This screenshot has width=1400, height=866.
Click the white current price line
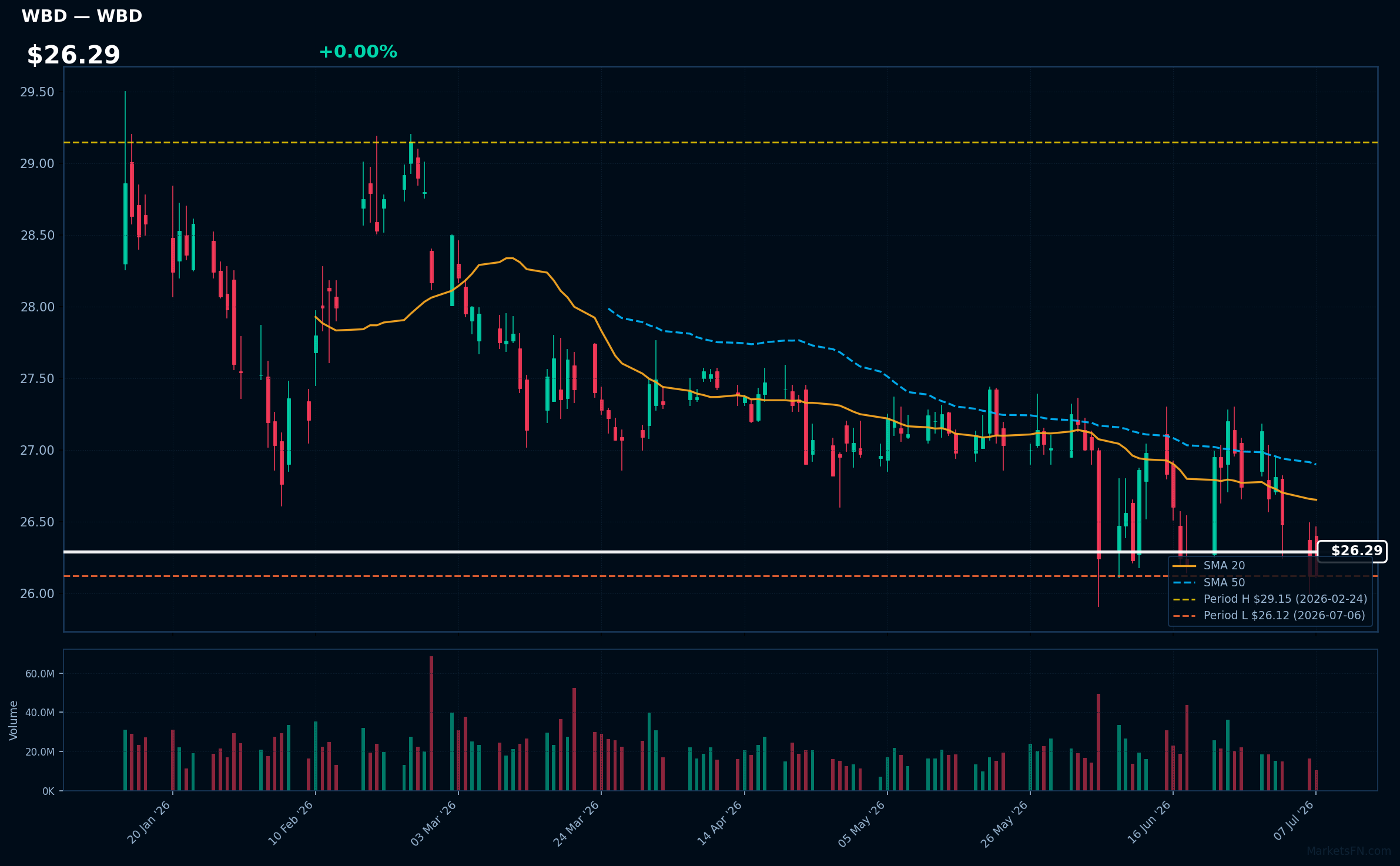click(x=691, y=552)
